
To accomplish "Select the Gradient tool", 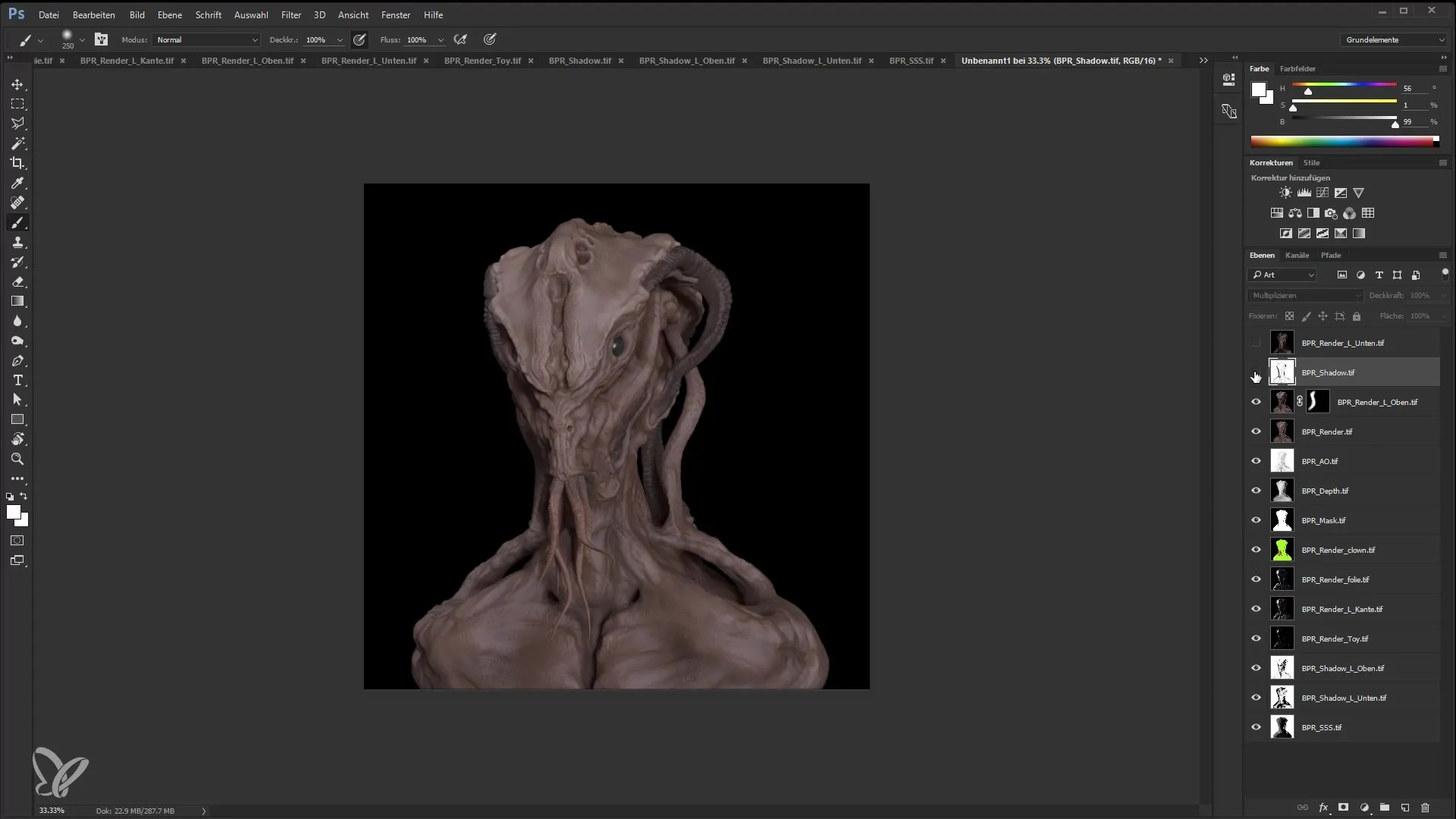I will (x=17, y=302).
